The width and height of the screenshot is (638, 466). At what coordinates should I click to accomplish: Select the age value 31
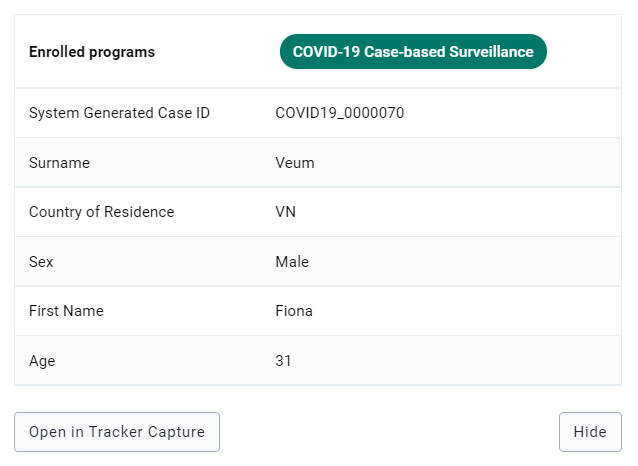[283, 361]
